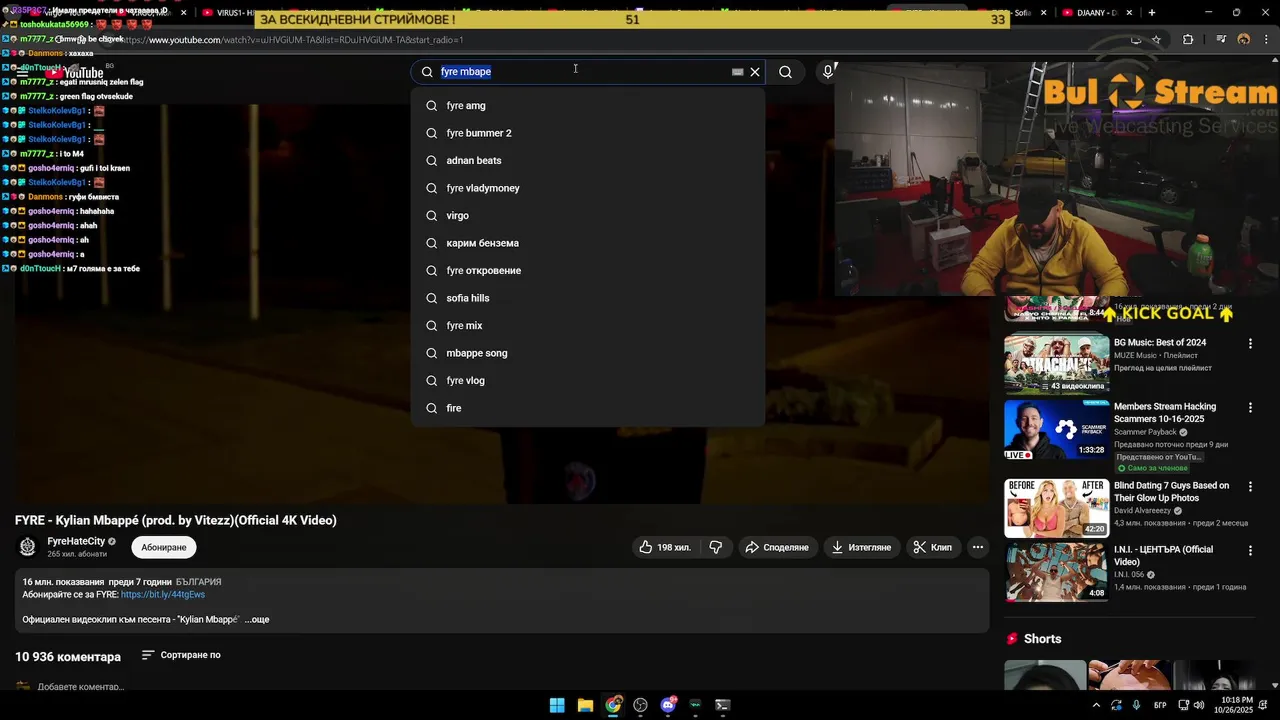Expand description with '...още'
This screenshot has height=720, width=1280.
click(x=257, y=620)
